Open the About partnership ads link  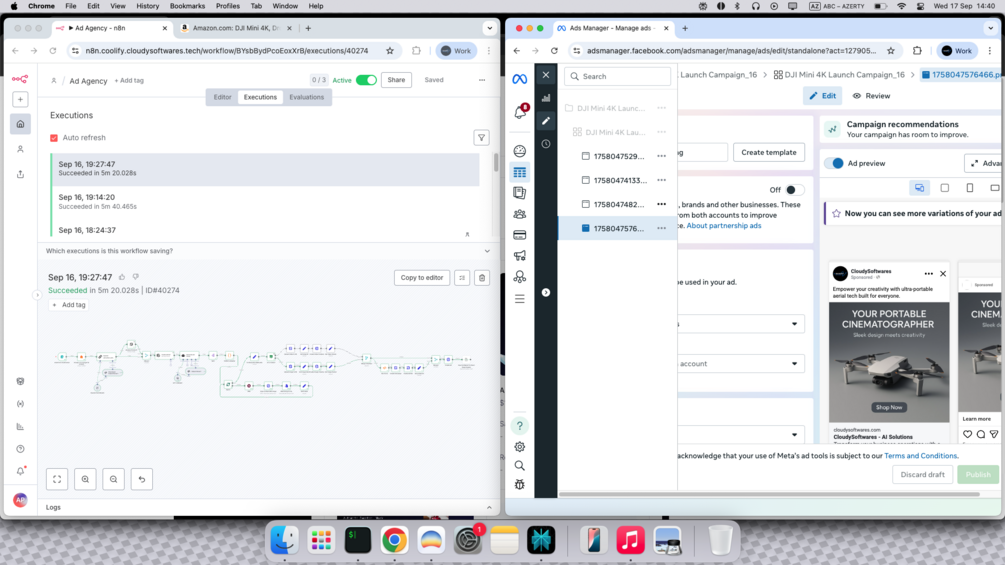click(x=724, y=225)
